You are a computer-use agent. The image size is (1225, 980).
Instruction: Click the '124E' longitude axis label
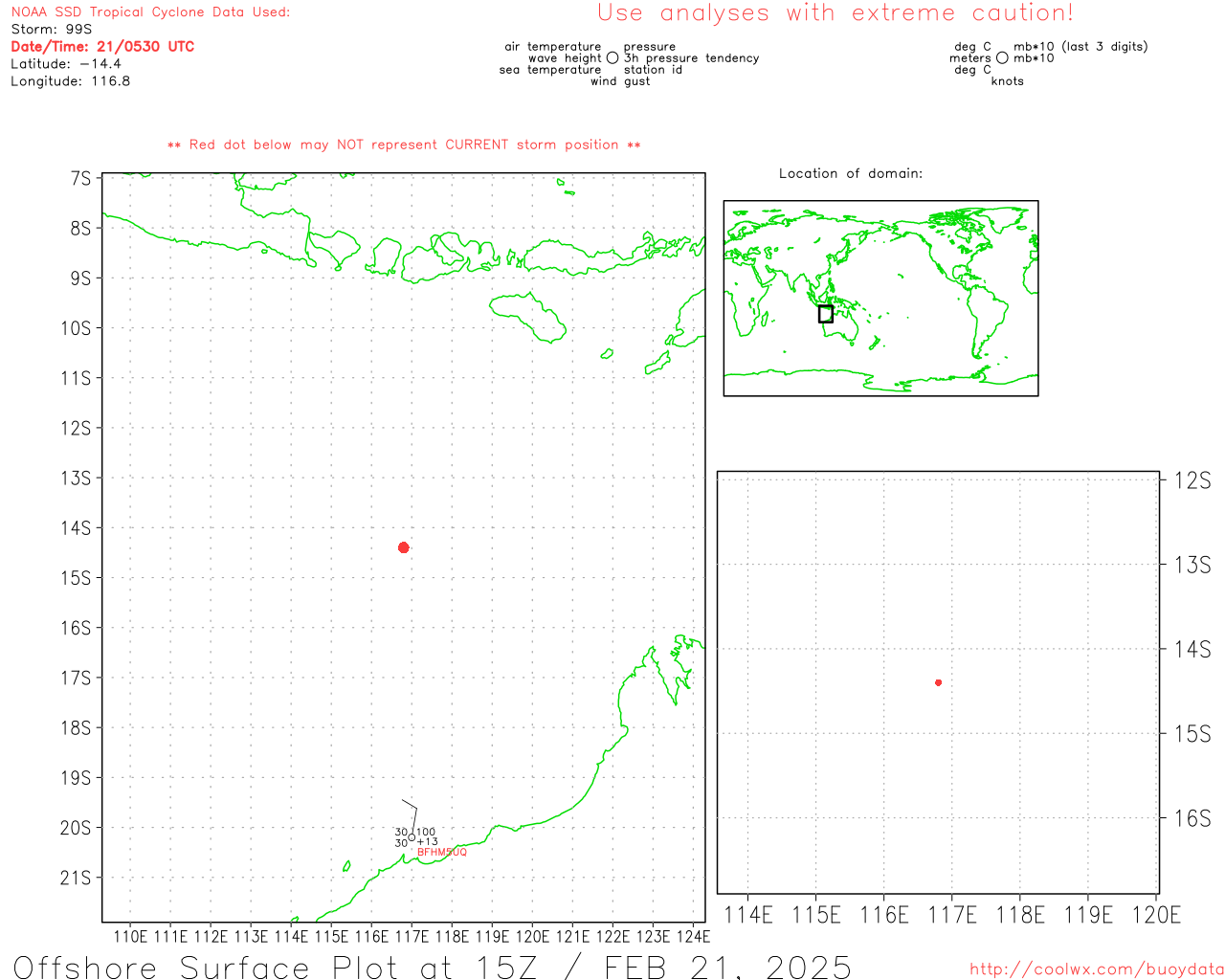coord(694,936)
